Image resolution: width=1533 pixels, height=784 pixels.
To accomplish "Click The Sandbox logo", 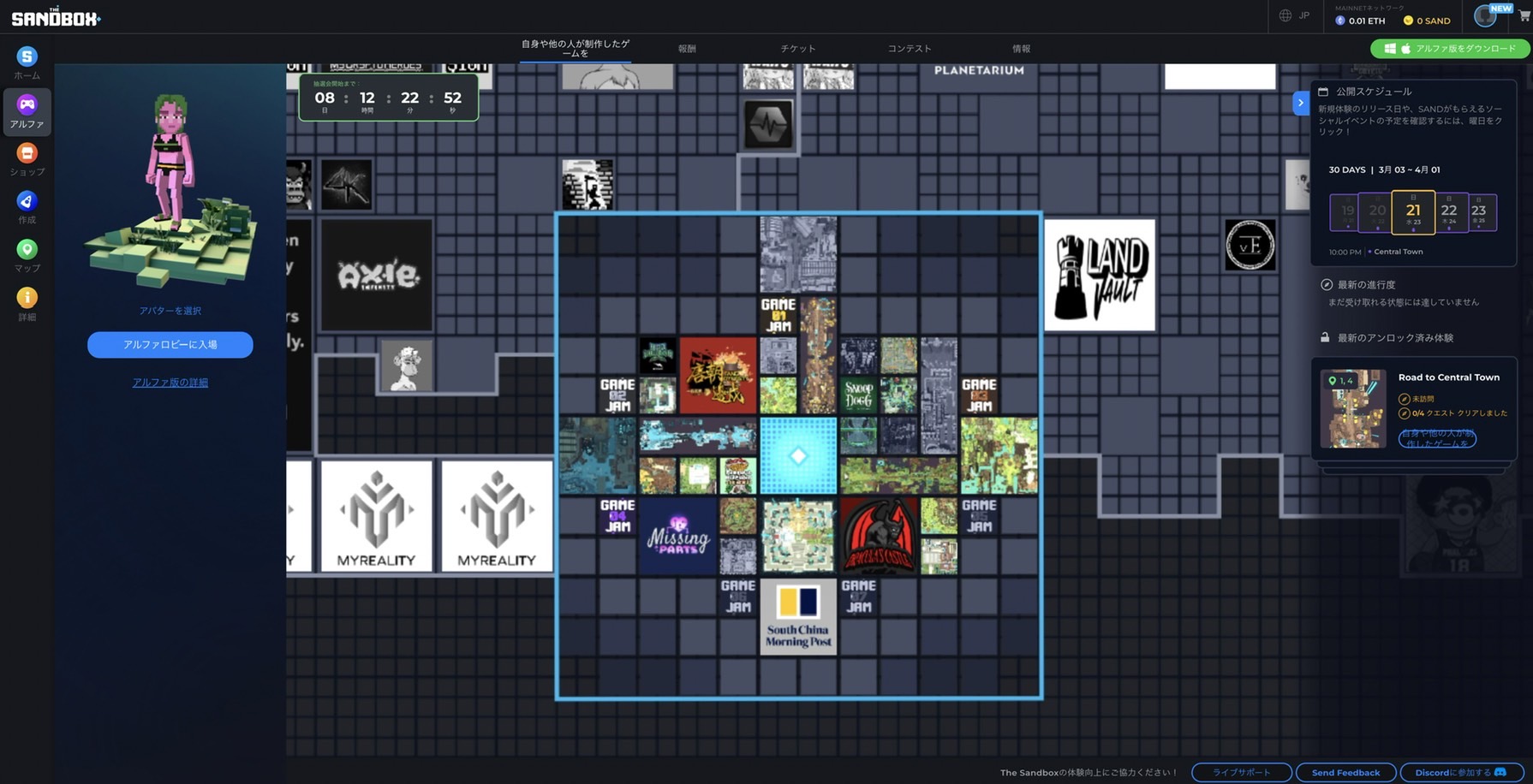I will [x=56, y=16].
